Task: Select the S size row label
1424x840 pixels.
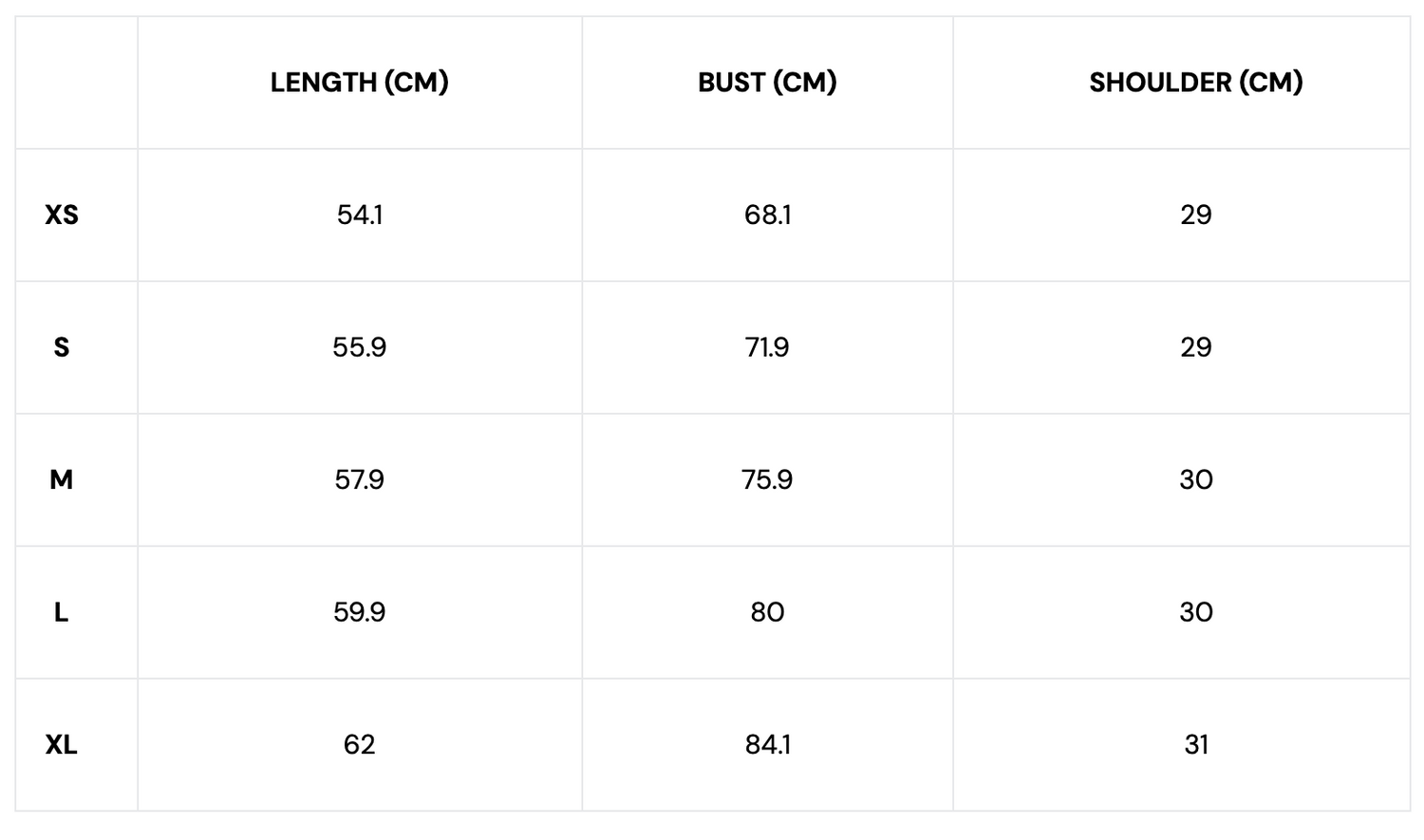Action: tap(62, 347)
